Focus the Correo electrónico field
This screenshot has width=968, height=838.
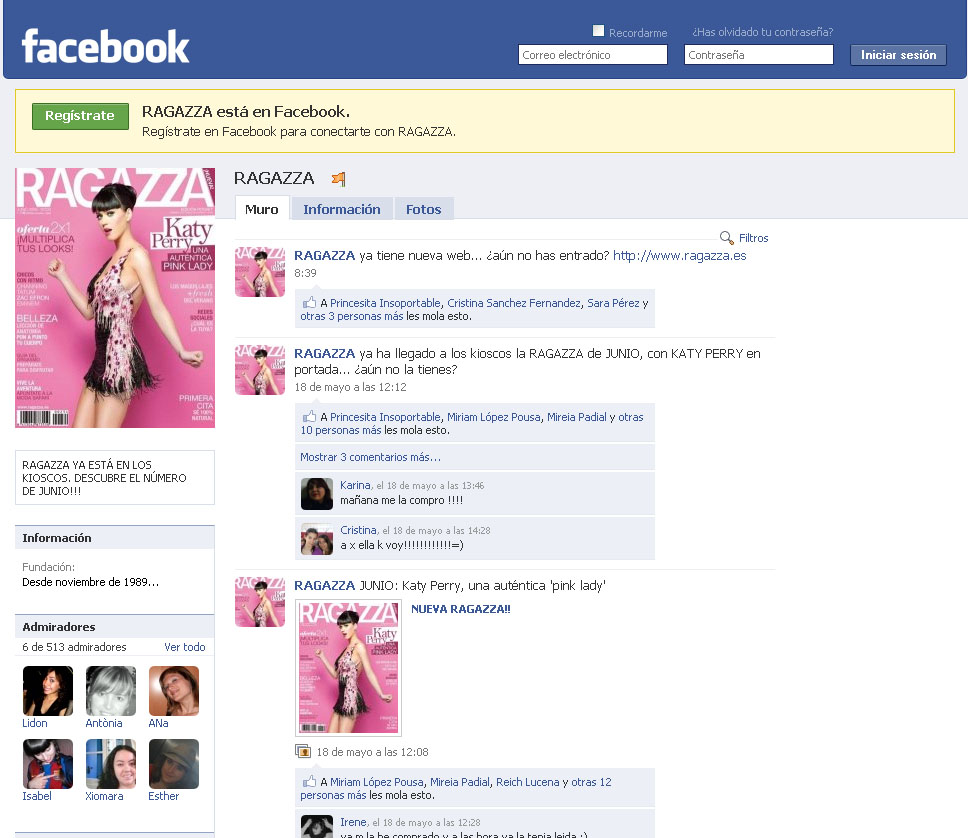pos(593,54)
